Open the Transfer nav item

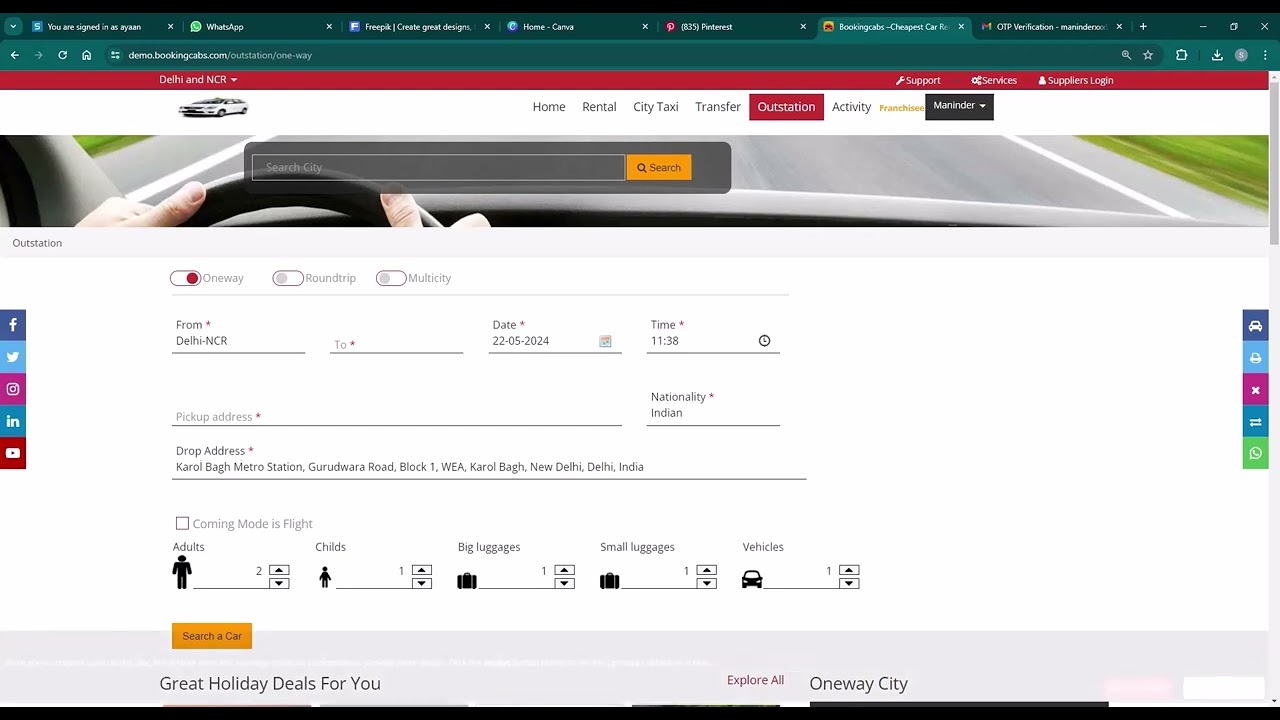(x=718, y=107)
